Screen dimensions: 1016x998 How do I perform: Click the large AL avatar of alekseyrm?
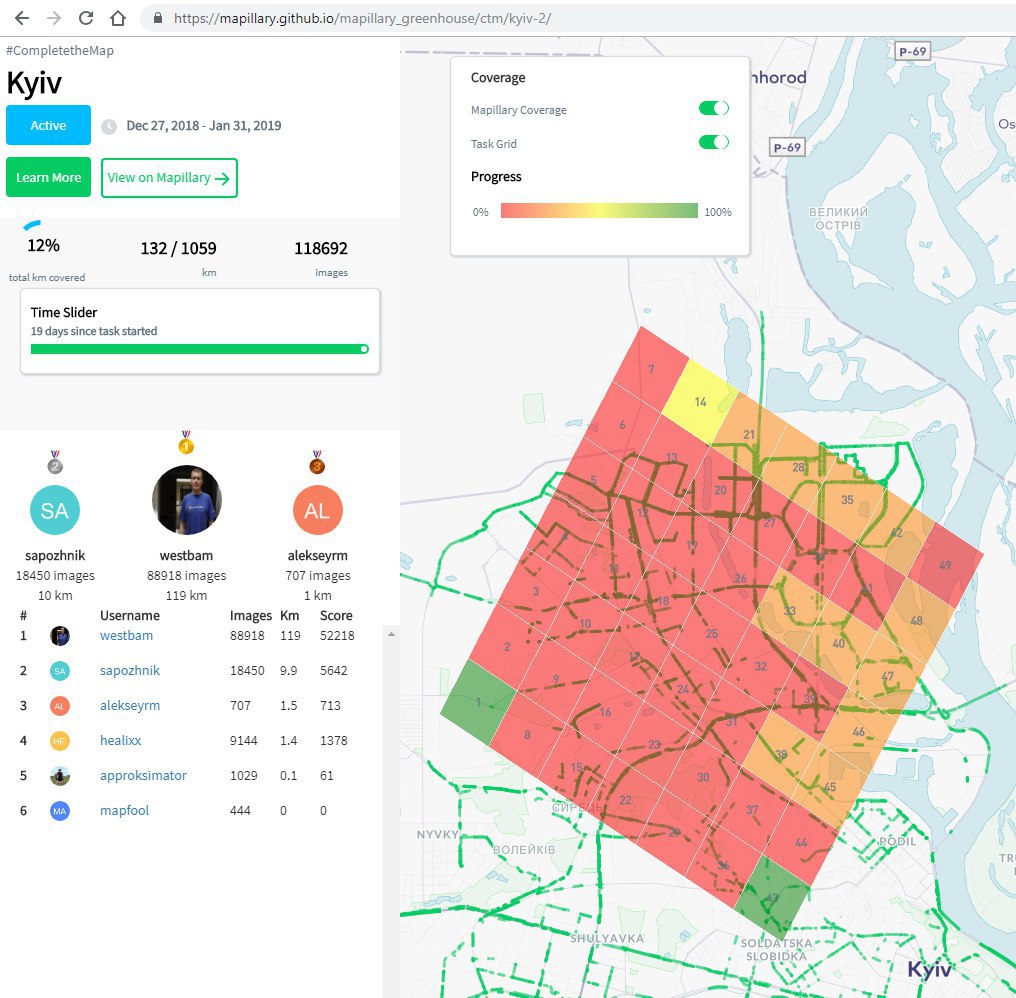(x=318, y=510)
